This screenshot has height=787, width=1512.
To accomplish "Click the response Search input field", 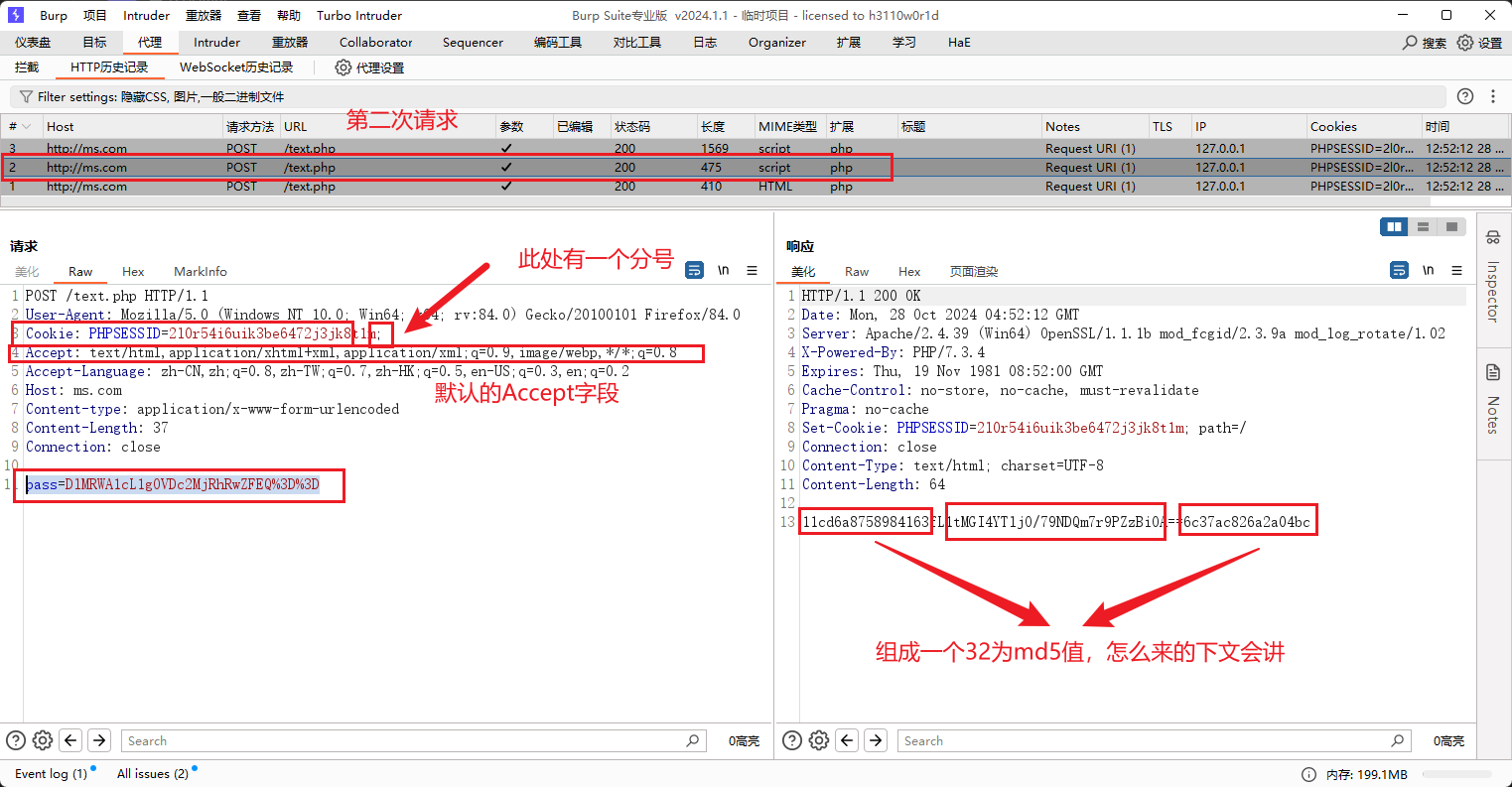I will [1142, 740].
